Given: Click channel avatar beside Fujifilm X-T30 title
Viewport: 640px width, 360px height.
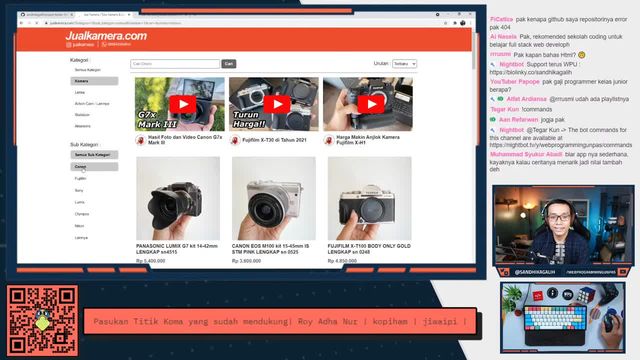Looking at the screenshot, I should [235, 140].
